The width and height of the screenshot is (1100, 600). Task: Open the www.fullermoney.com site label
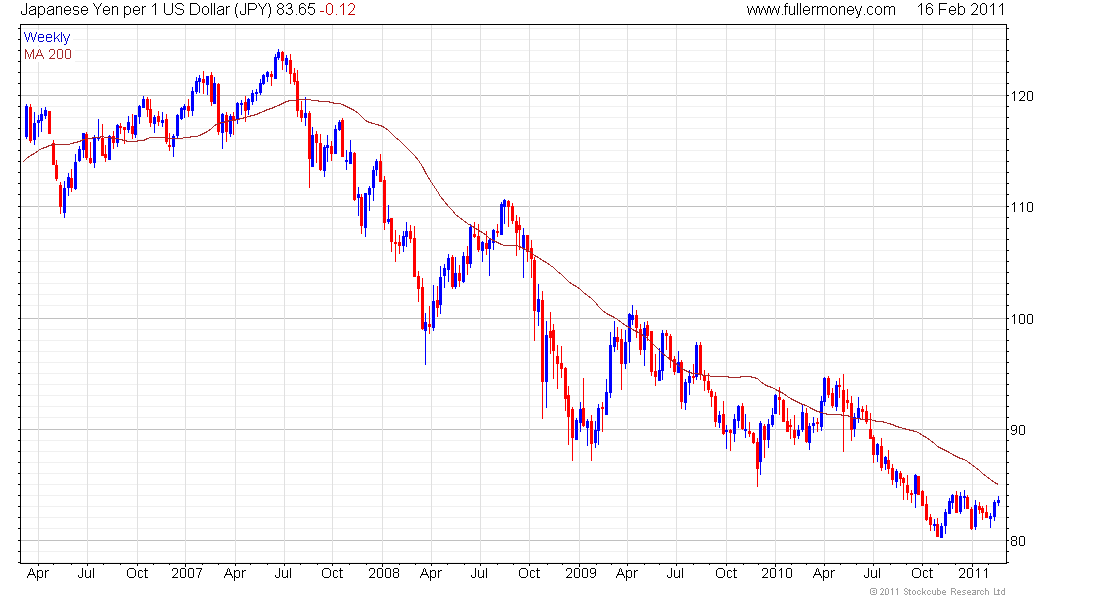coord(821,10)
